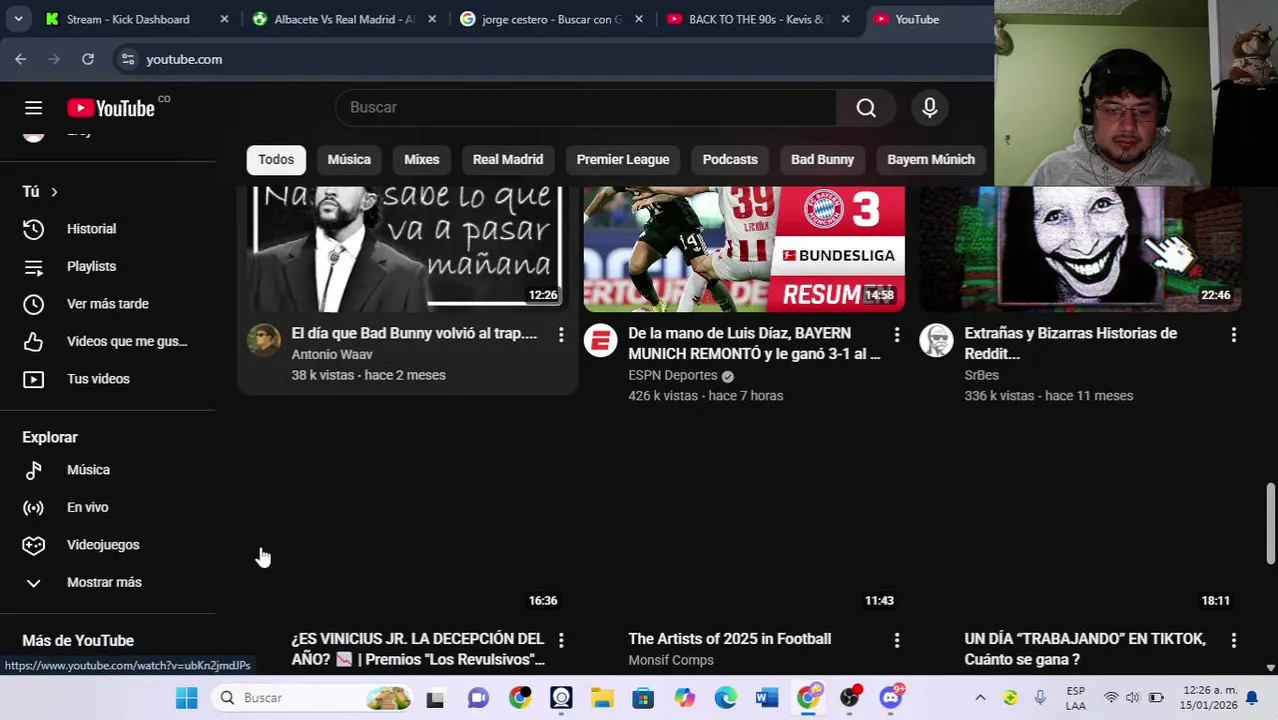Select the Música filter chip
The width and height of the screenshot is (1278, 720).
tap(349, 159)
